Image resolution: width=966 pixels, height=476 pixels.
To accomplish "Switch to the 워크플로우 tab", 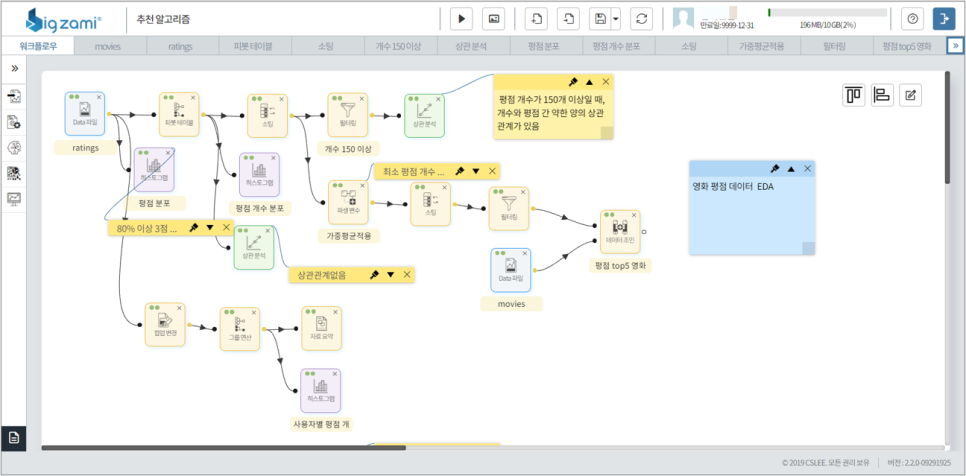I will (38, 46).
